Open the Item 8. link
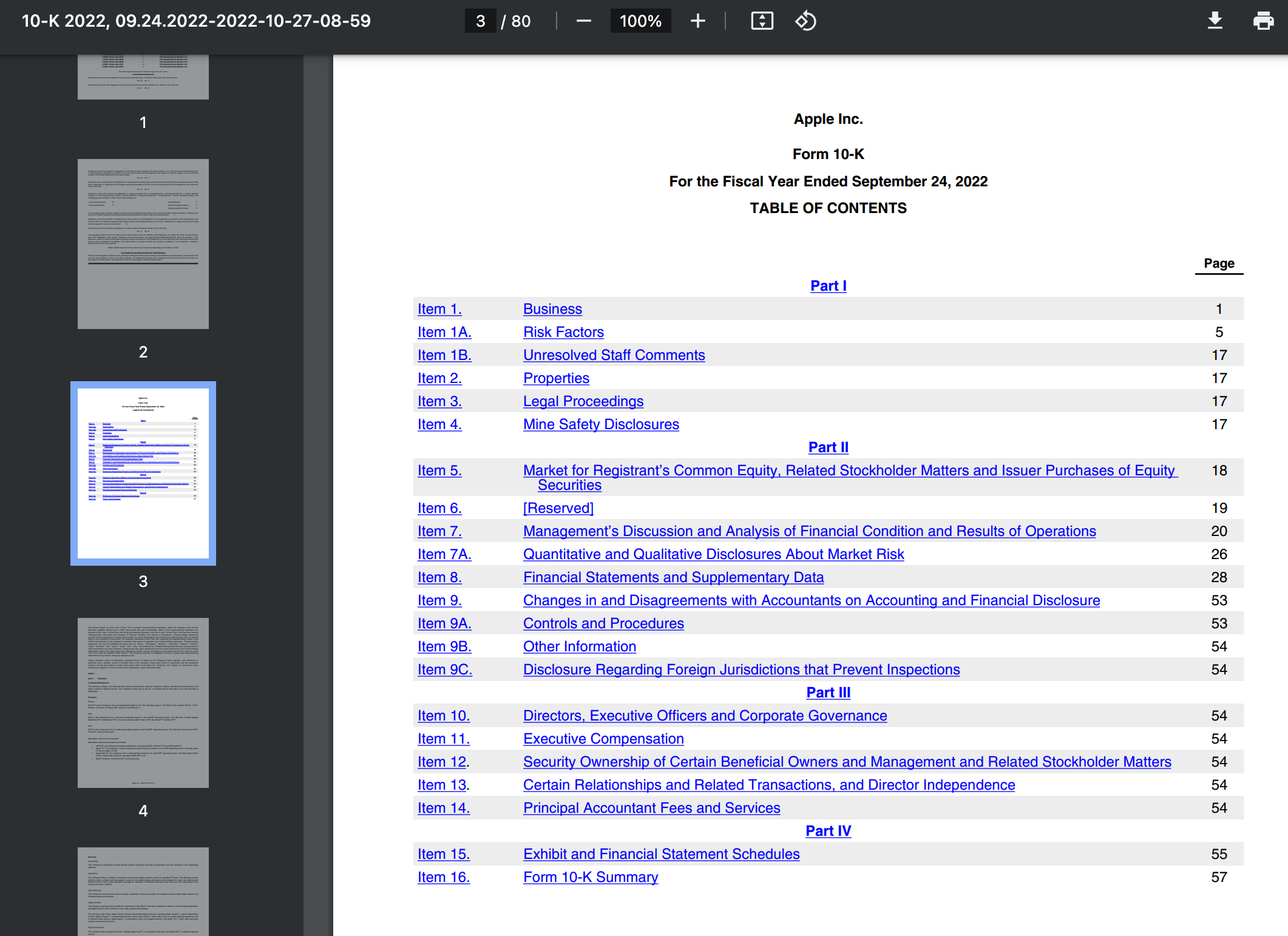Viewport: 1288px width, 936px height. tap(439, 577)
